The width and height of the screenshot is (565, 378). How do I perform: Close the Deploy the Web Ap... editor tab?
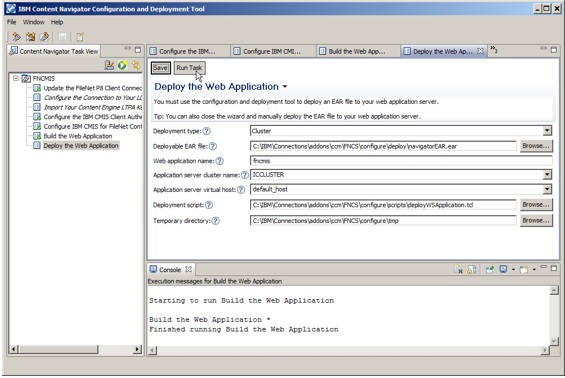[480, 51]
